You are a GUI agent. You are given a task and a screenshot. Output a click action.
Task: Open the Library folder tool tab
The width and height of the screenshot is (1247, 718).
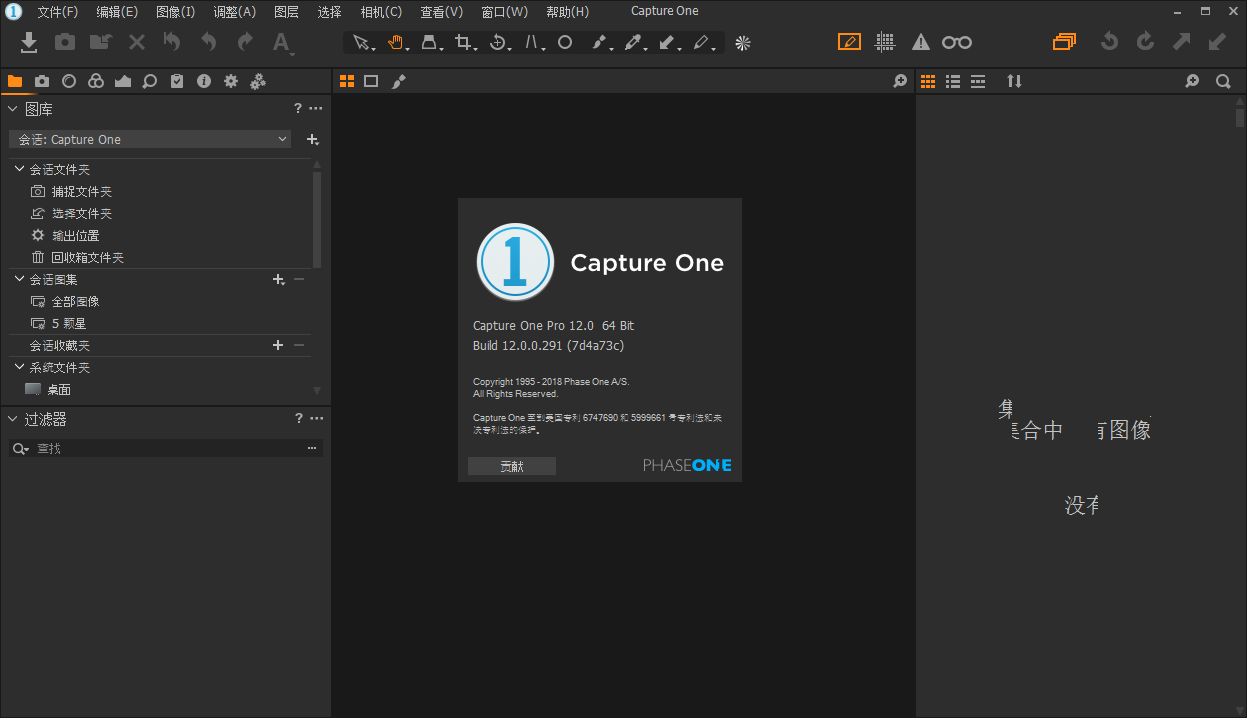15,81
